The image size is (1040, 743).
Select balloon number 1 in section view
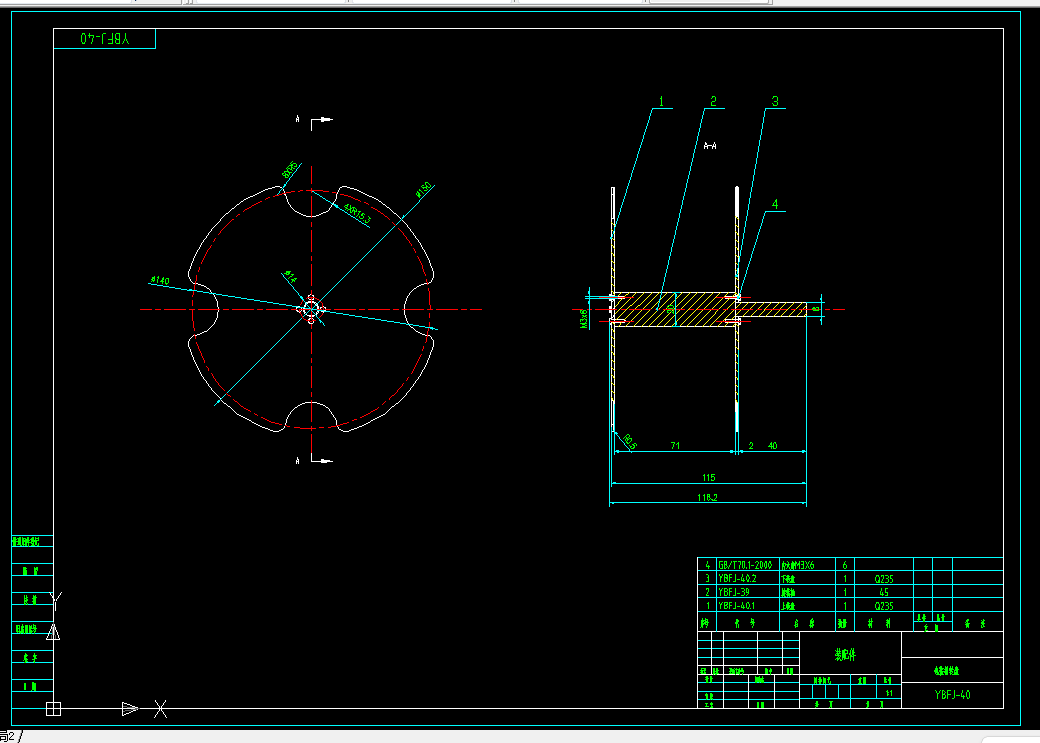pyautogui.click(x=661, y=101)
